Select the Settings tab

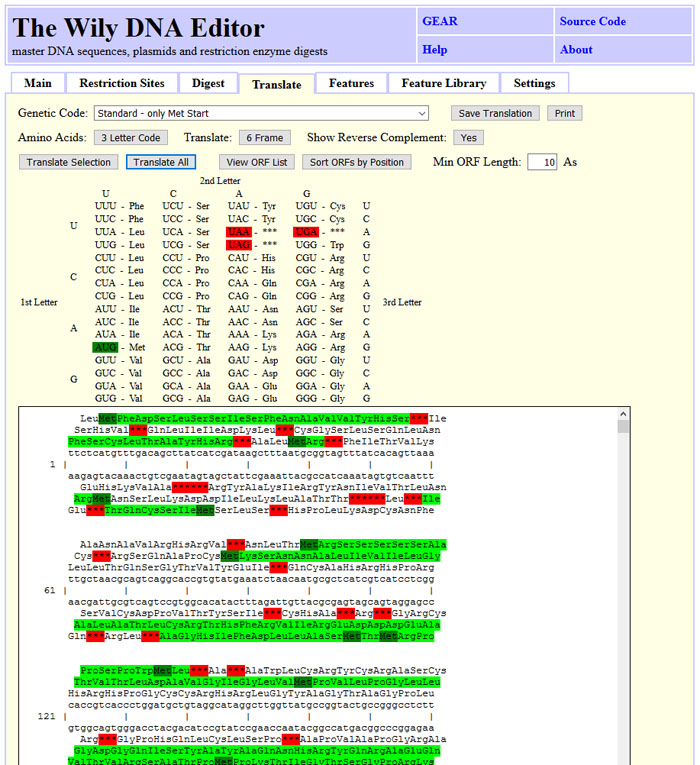tap(534, 83)
